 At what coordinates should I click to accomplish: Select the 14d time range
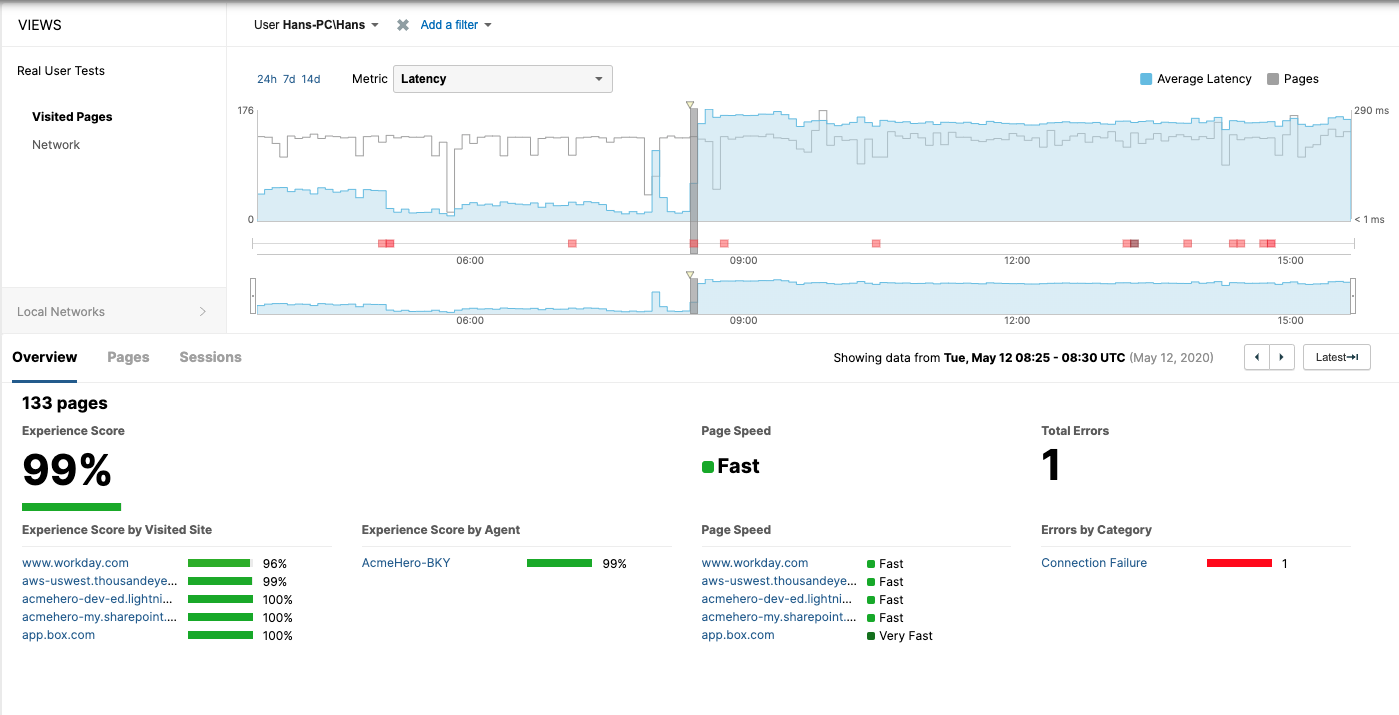311,79
